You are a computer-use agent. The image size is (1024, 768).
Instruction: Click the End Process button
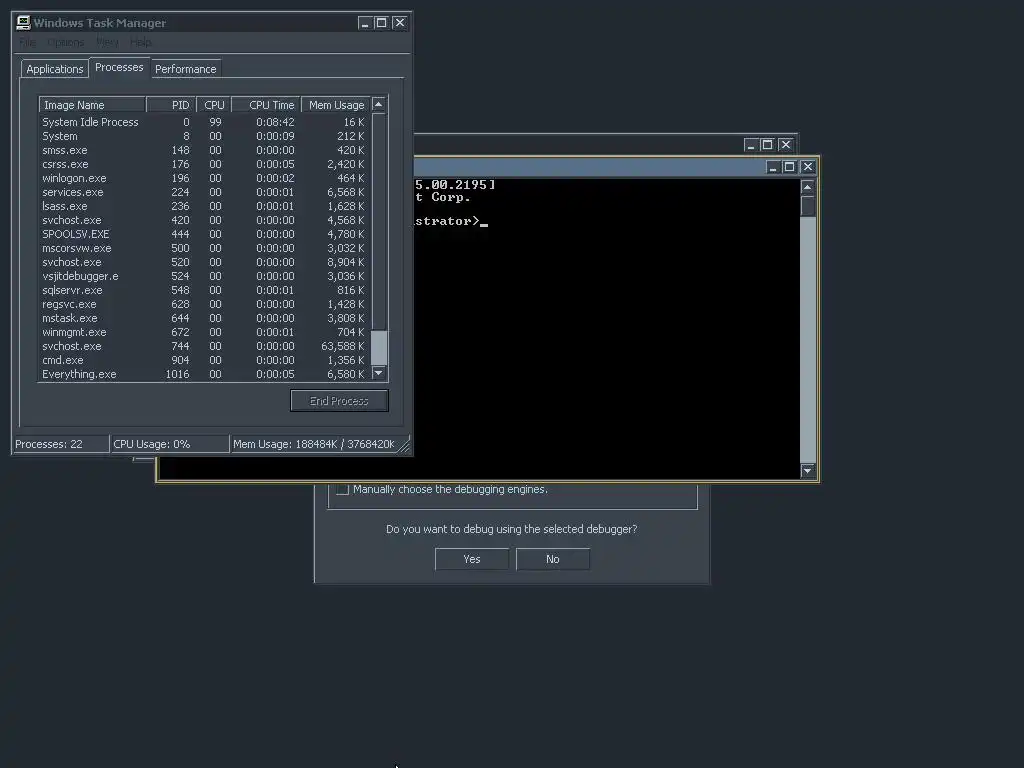tap(339, 401)
